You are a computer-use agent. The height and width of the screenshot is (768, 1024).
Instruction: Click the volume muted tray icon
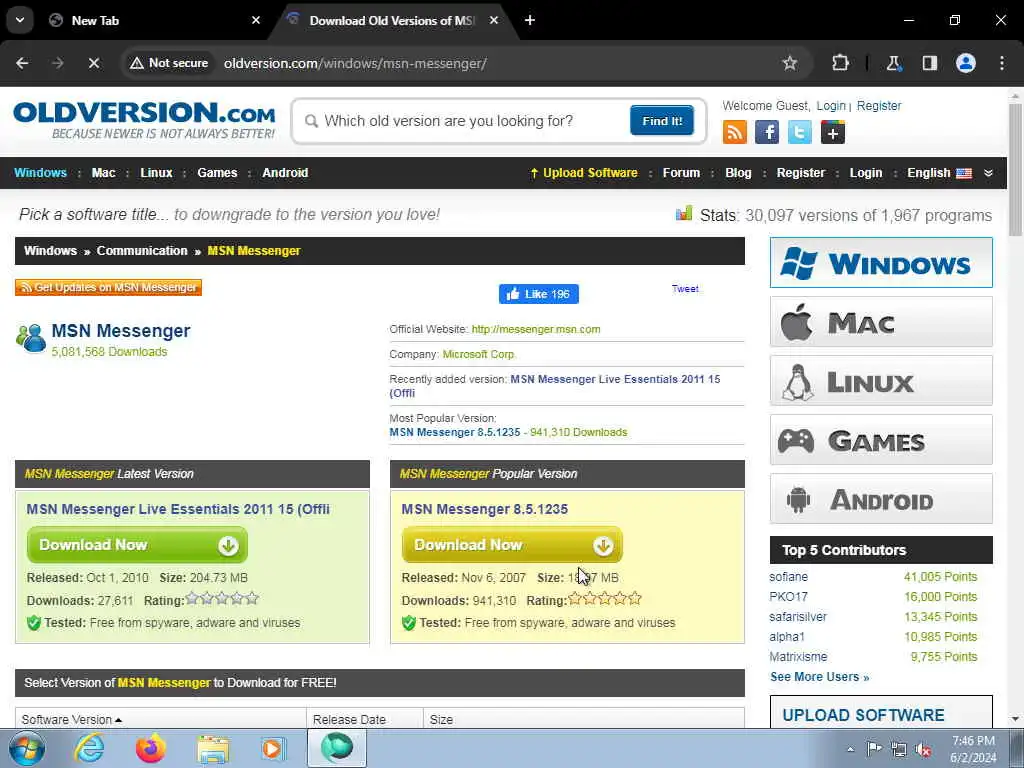(923, 749)
